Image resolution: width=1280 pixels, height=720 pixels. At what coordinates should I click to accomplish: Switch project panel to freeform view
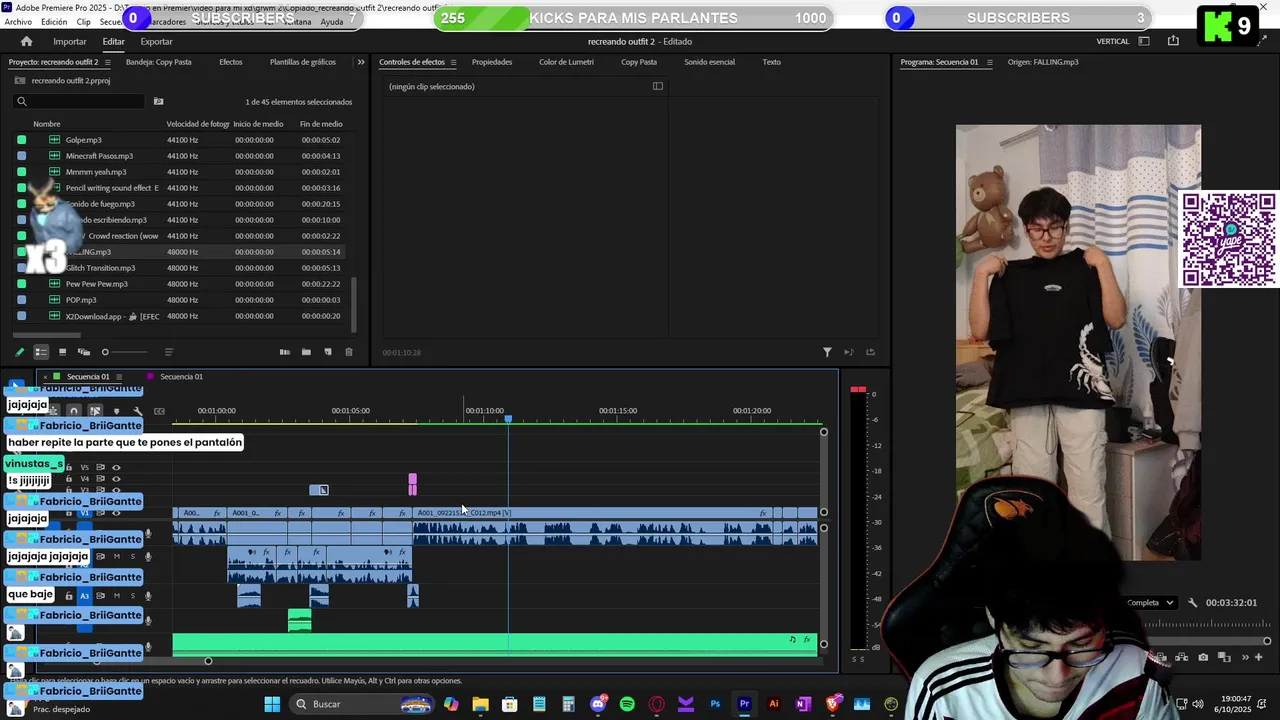point(84,352)
